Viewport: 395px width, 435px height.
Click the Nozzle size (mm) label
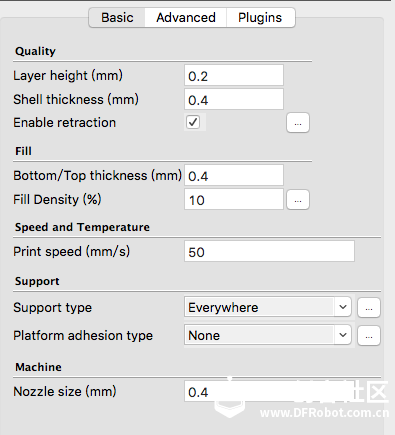[65, 391]
